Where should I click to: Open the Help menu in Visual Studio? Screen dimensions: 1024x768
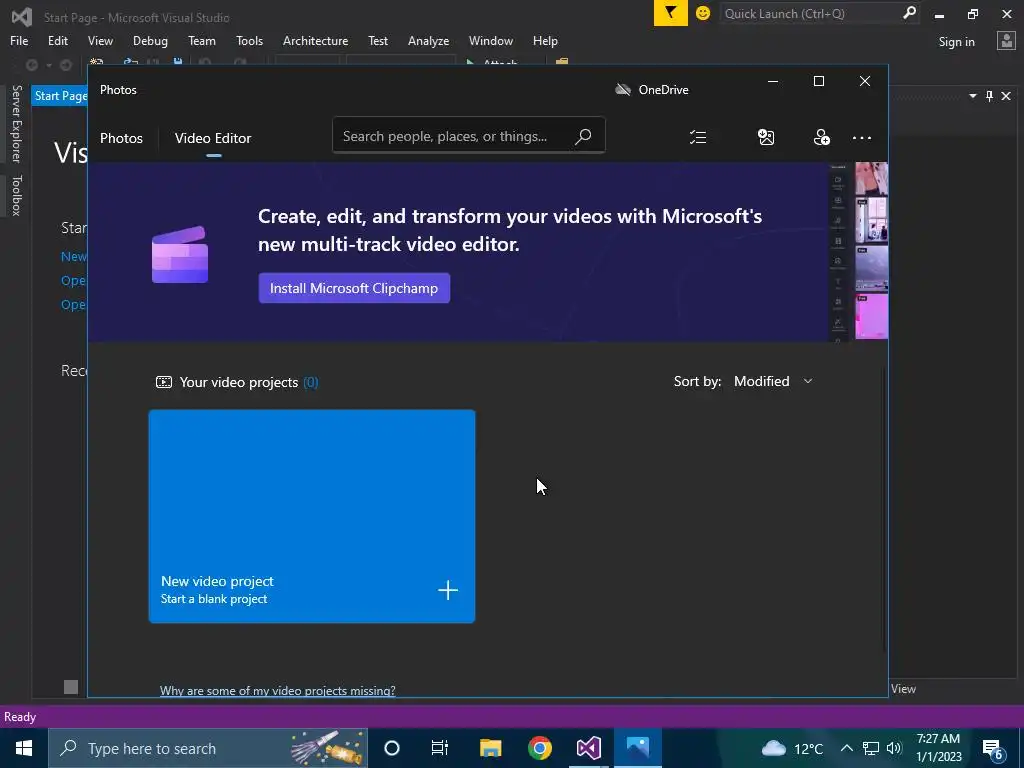tap(545, 40)
